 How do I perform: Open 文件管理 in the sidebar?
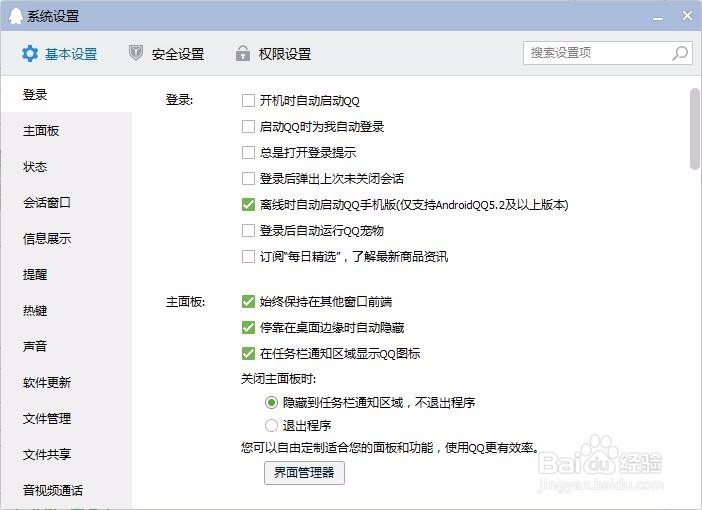66,418
